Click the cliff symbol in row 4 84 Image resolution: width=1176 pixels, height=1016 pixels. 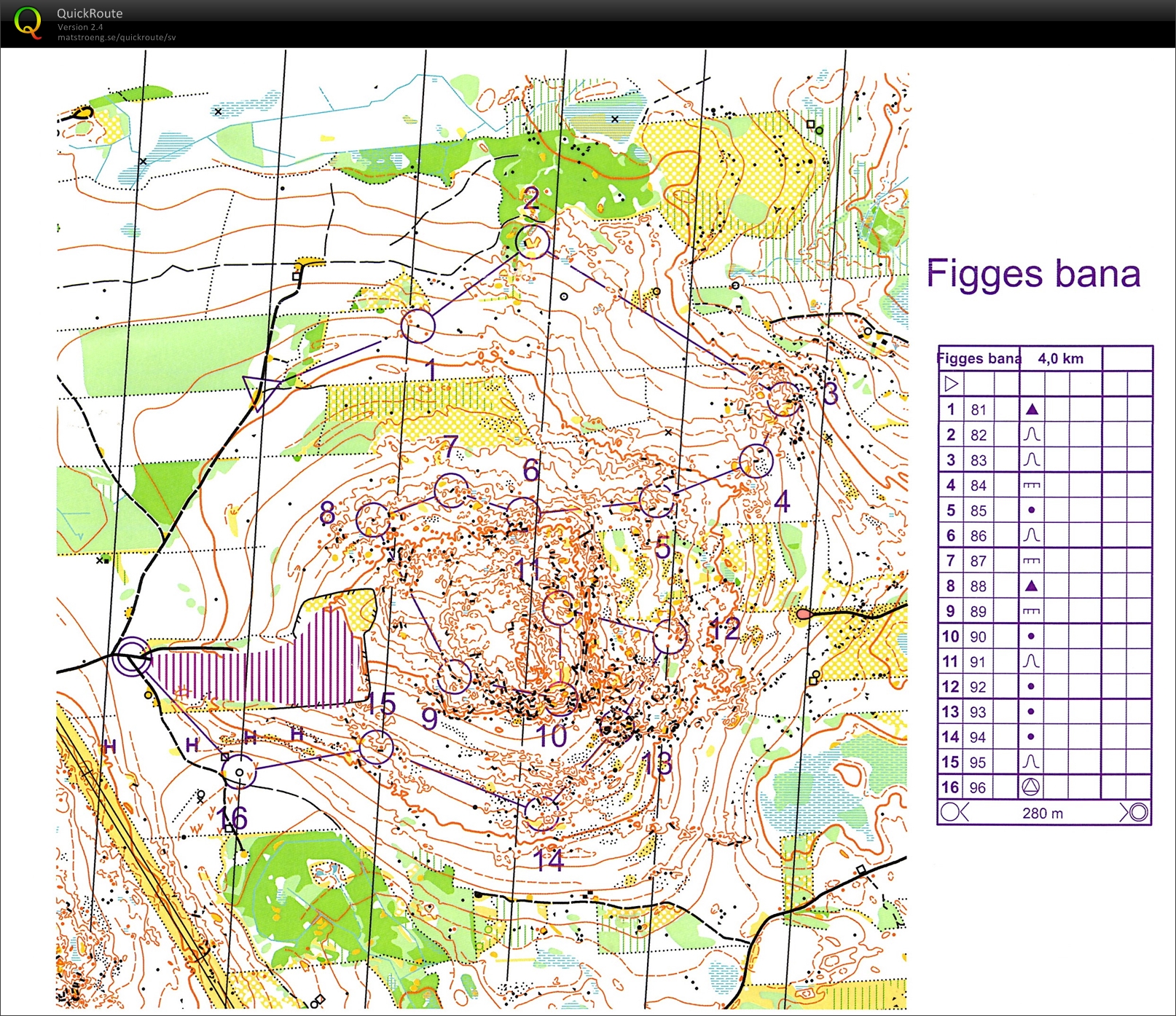(1032, 485)
